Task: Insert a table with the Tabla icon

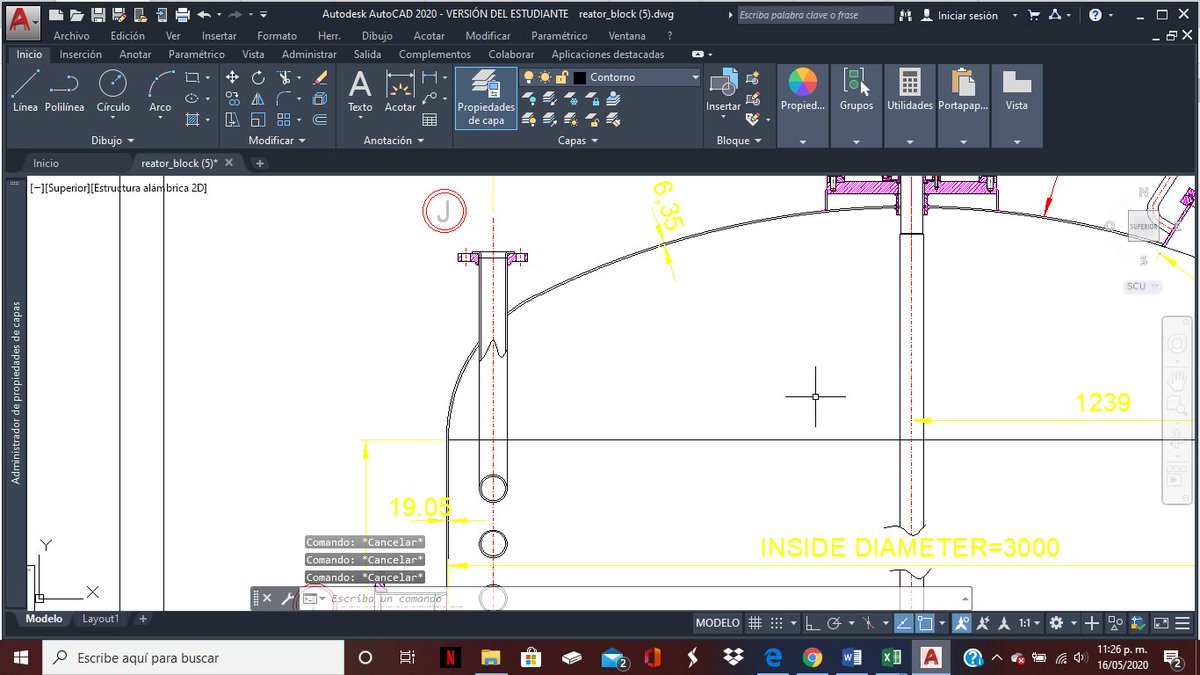Action: point(430,119)
